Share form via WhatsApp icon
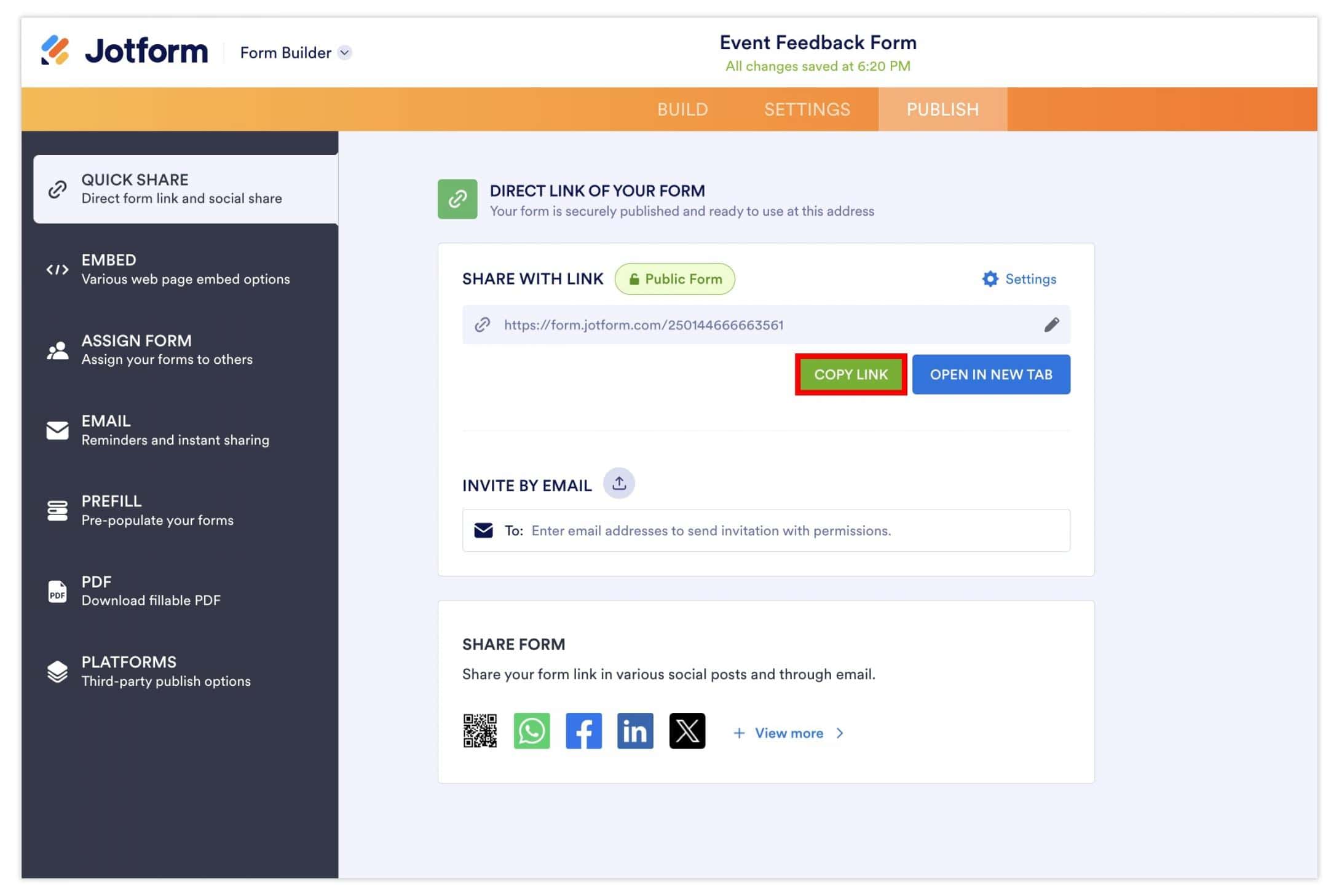The height and width of the screenshot is (896, 1339). click(532, 731)
